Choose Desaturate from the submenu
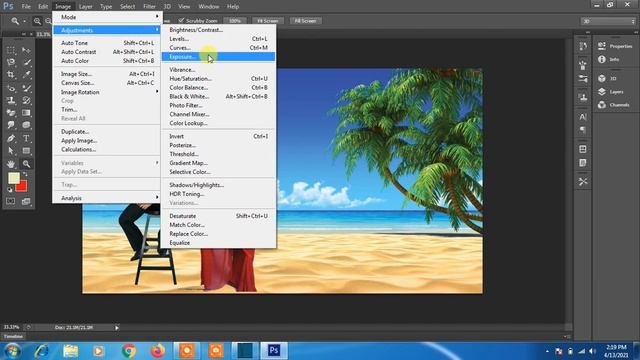This screenshot has height=360, width=640. [x=218, y=216]
